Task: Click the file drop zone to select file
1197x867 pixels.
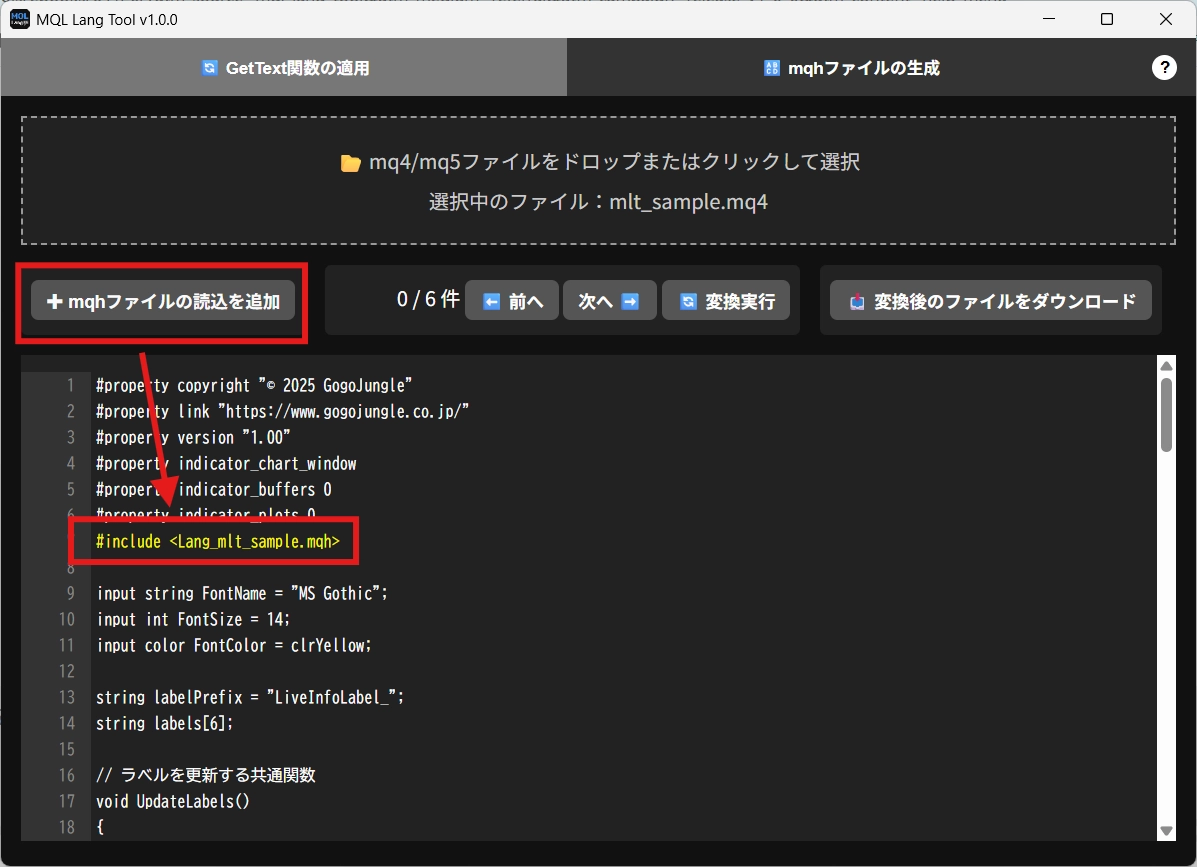Action: click(x=598, y=181)
